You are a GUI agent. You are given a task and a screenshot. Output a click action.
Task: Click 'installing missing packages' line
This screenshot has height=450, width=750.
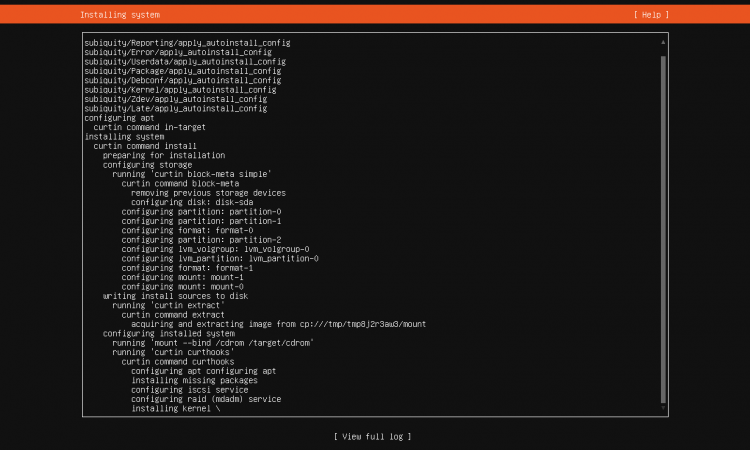194,381
